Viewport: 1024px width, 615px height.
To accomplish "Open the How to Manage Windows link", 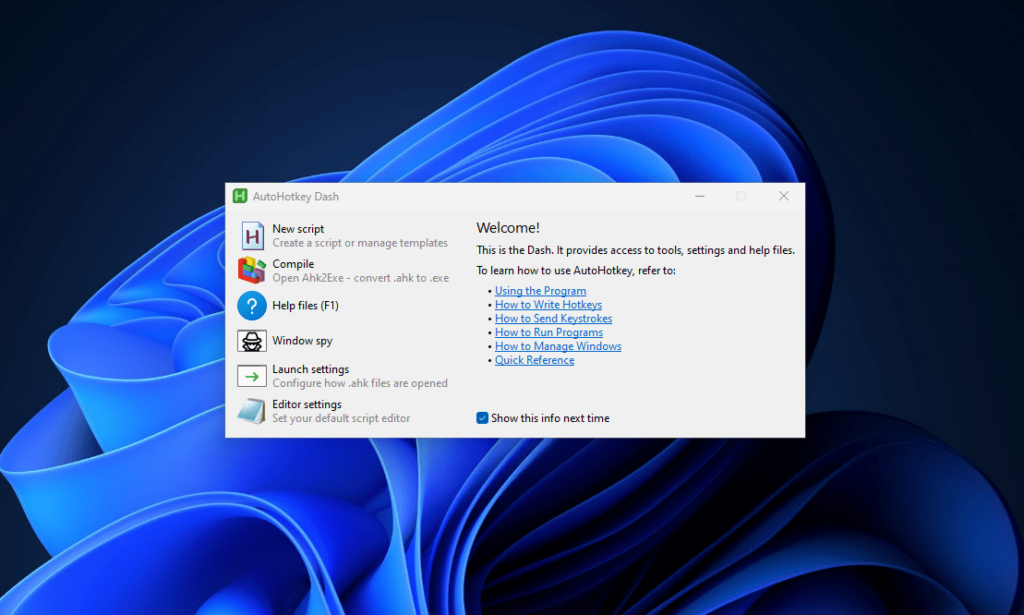I will coord(558,346).
